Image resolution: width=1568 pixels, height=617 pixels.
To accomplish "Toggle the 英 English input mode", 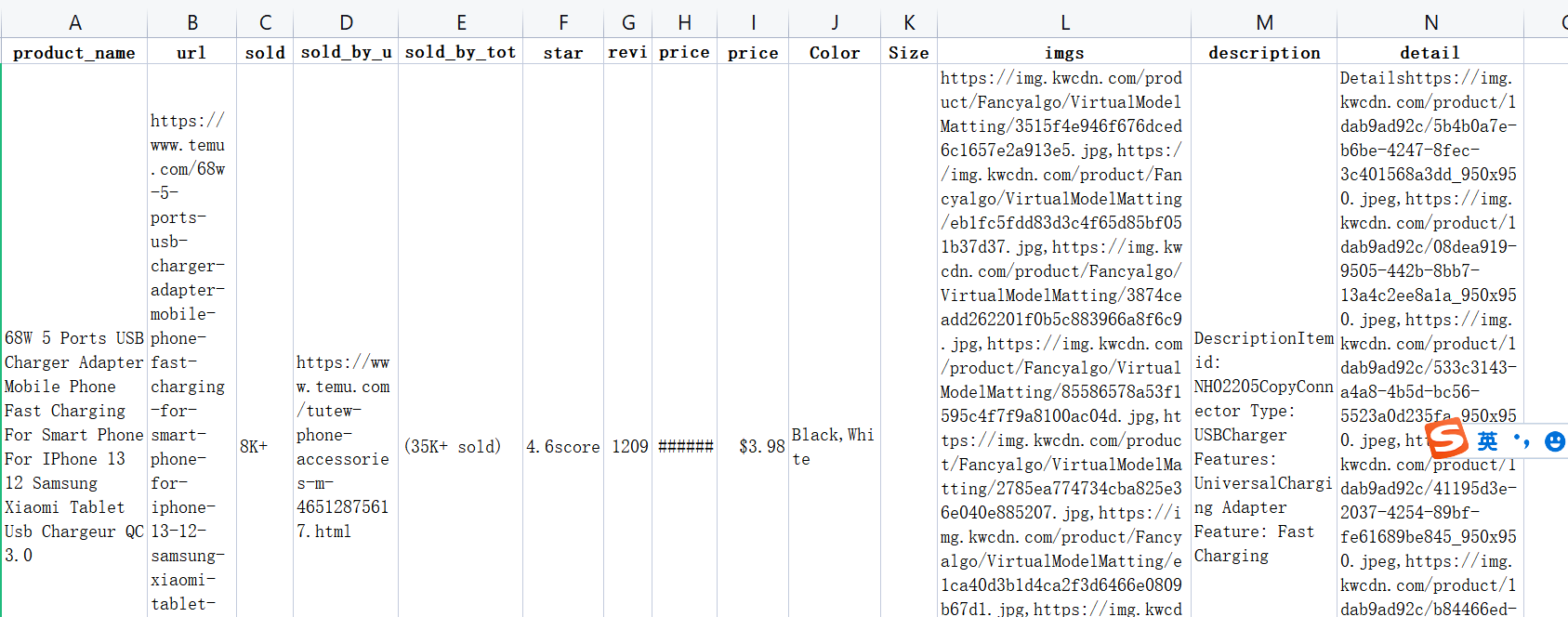I will point(1487,441).
